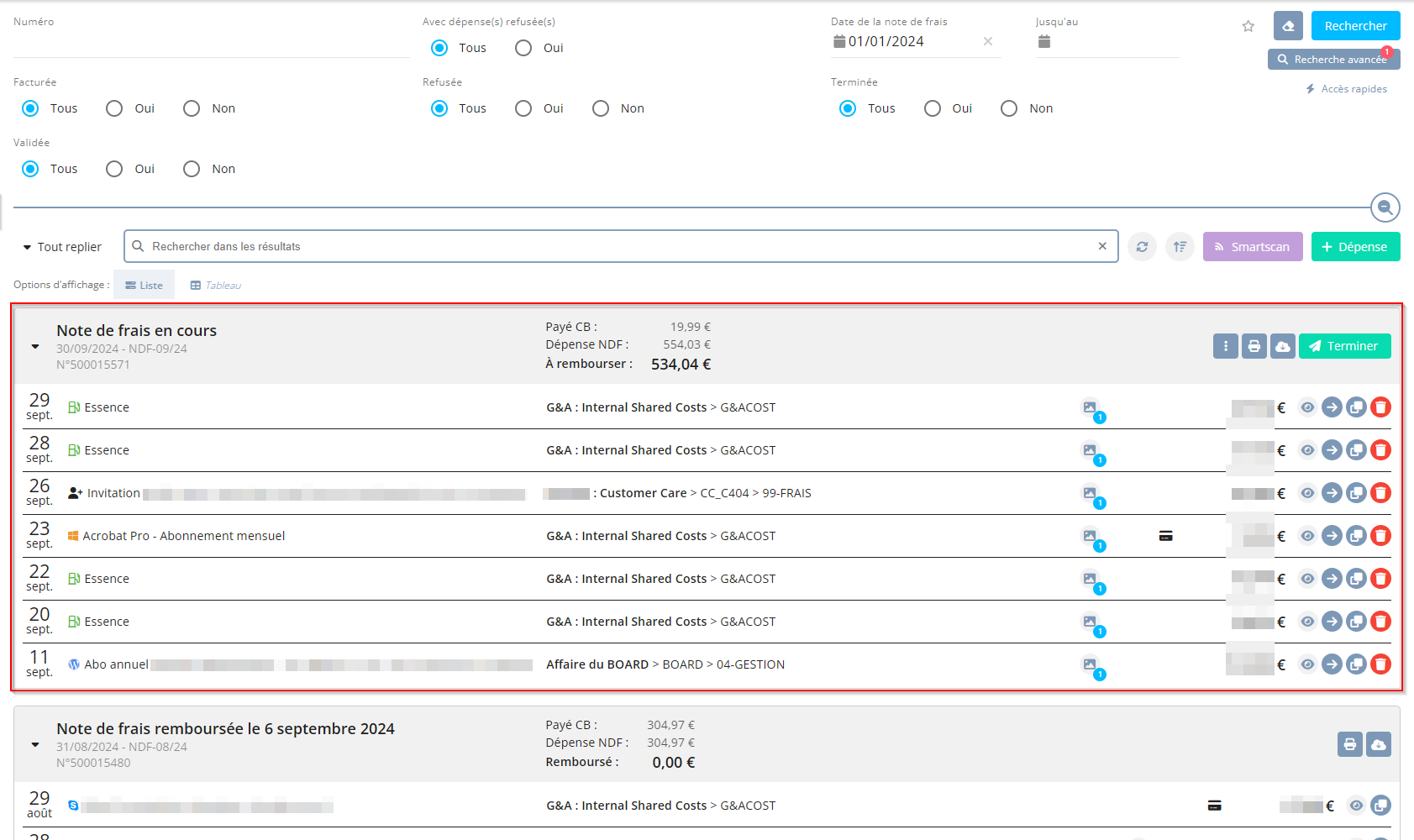This screenshot has width=1414, height=840.
Task: Select Non under Terminée
Action: point(1009,108)
